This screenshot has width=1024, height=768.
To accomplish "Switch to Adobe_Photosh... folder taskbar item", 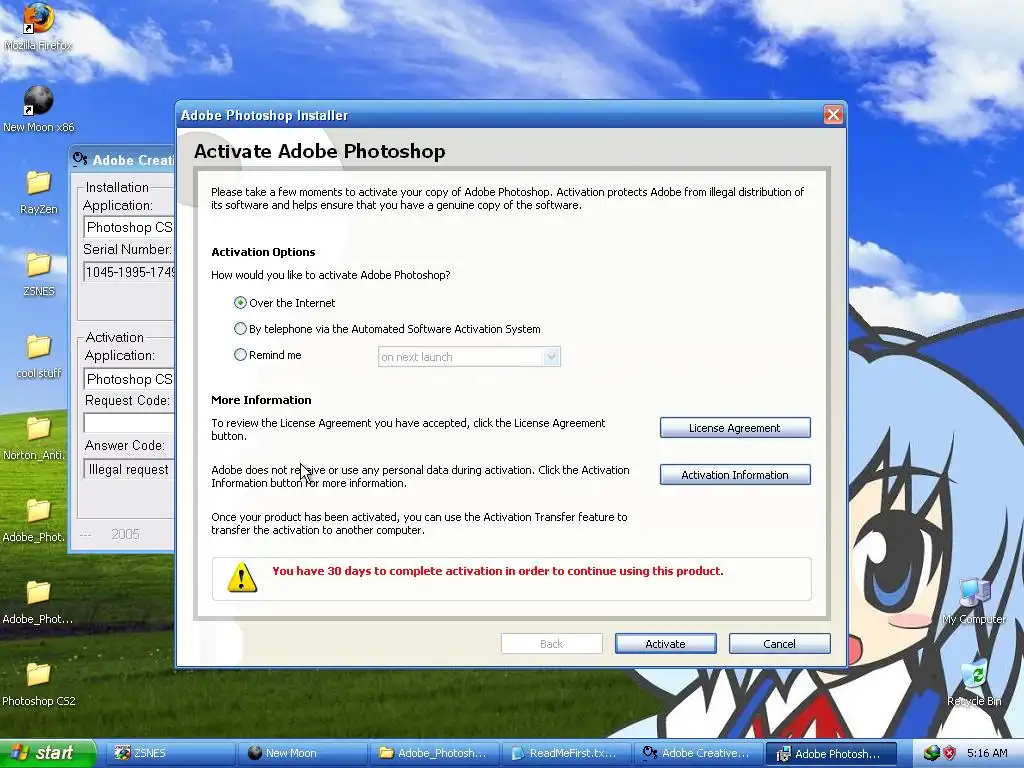I will coord(436,753).
